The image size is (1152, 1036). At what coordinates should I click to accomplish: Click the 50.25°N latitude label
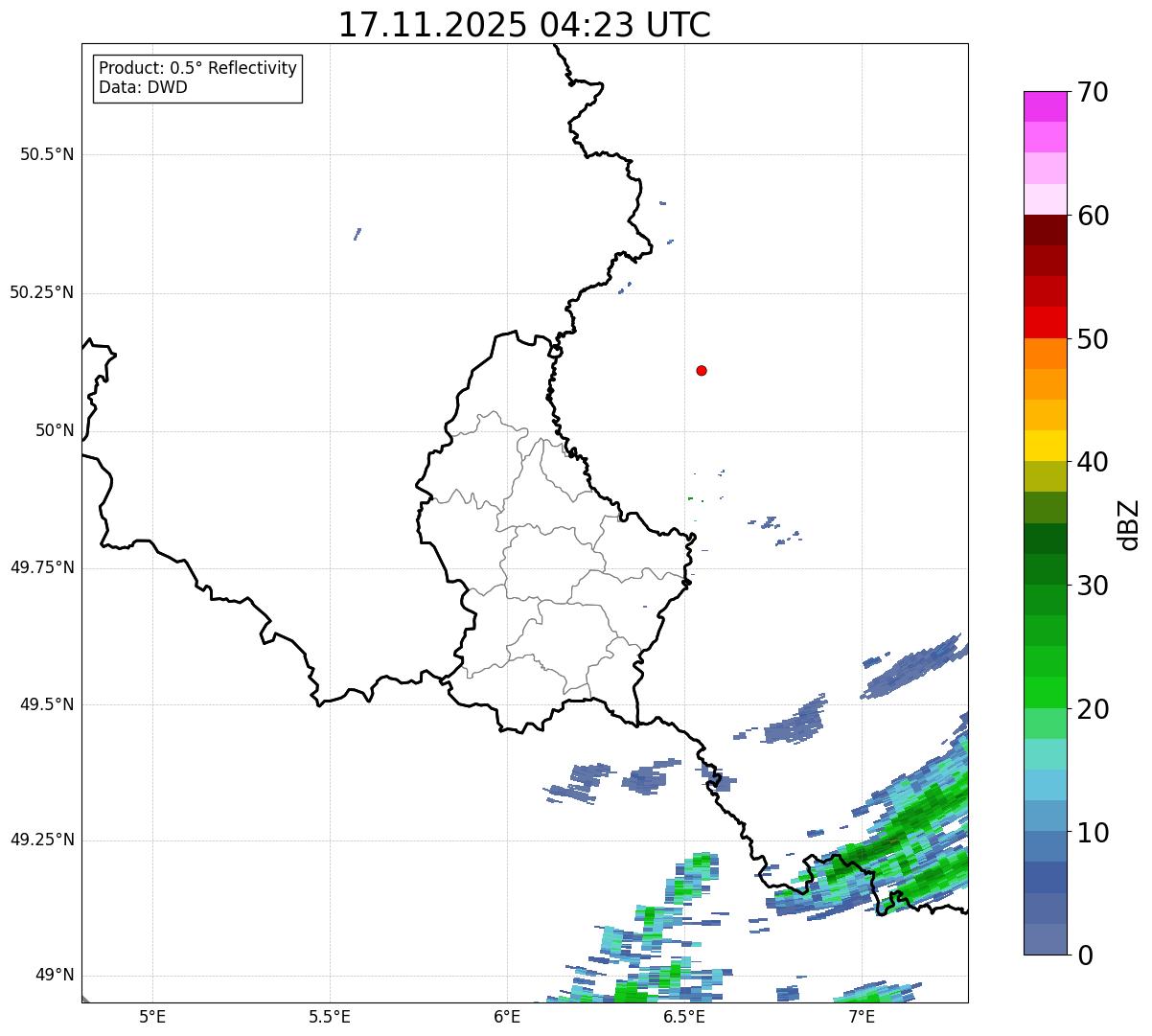[x=41, y=292]
